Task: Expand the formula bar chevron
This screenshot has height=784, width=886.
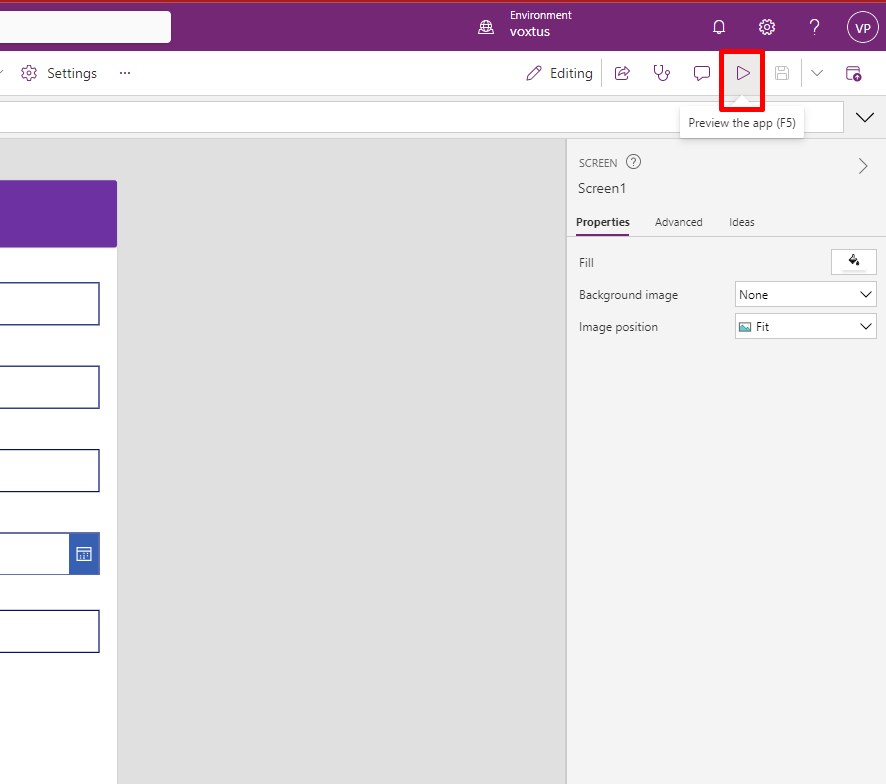Action: pos(865,118)
